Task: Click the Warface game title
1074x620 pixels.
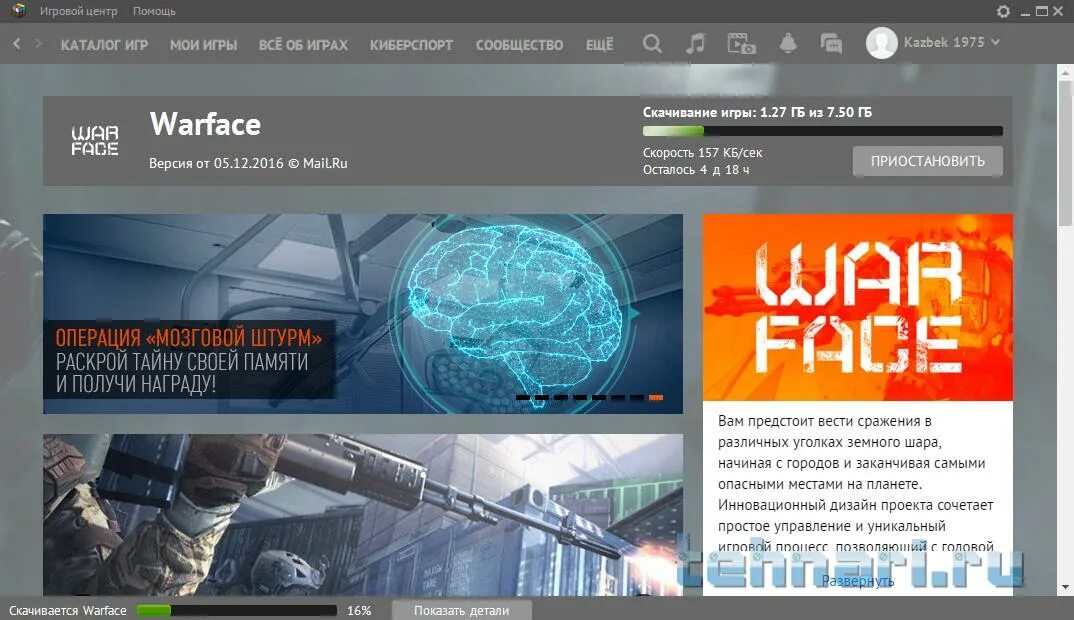Action: pyautogui.click(x=205, y=124)
